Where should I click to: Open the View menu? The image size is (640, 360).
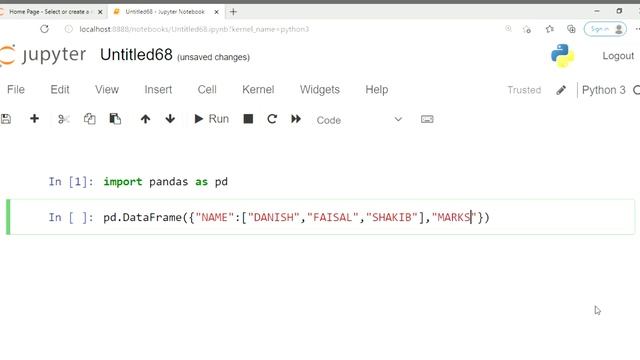pyautogui.click(x=107, y=89)
